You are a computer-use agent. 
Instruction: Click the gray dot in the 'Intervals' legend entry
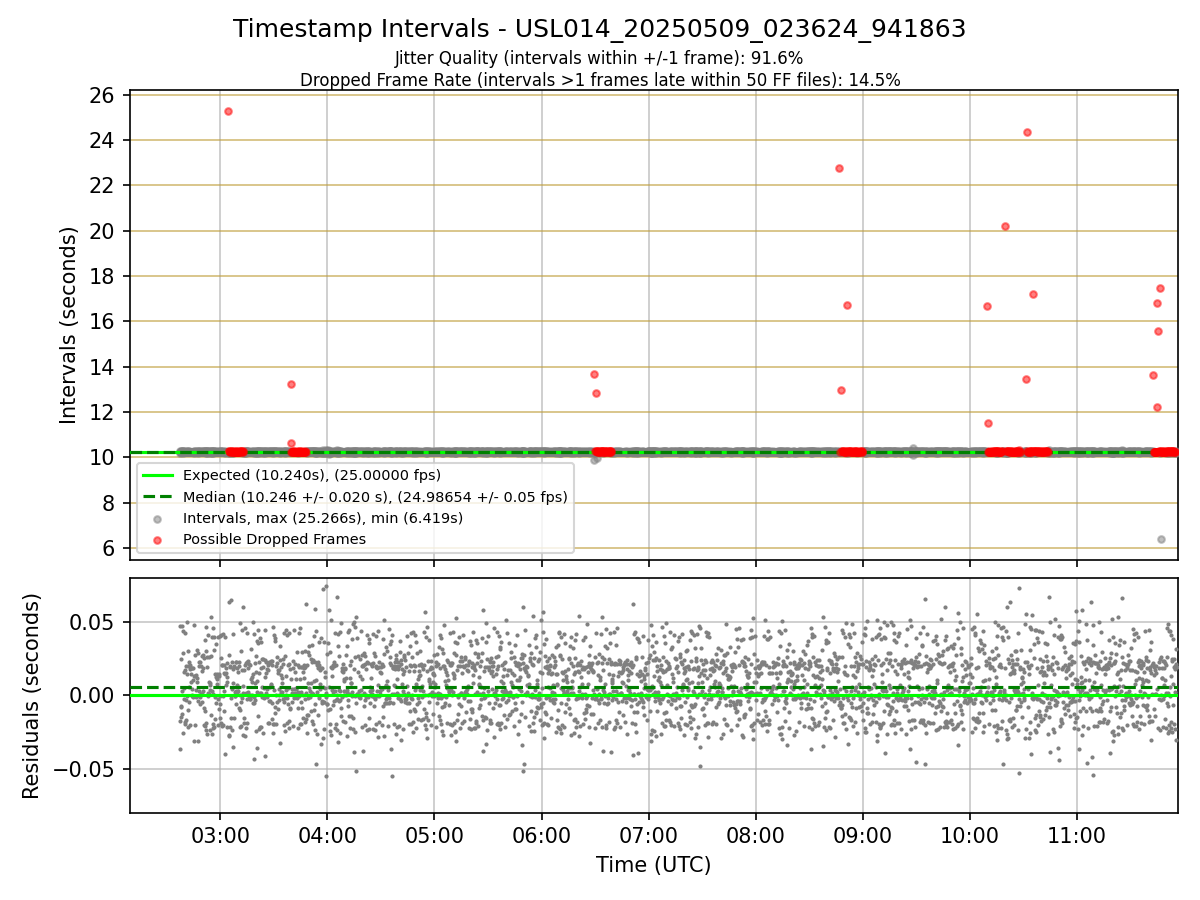point(158,518)
